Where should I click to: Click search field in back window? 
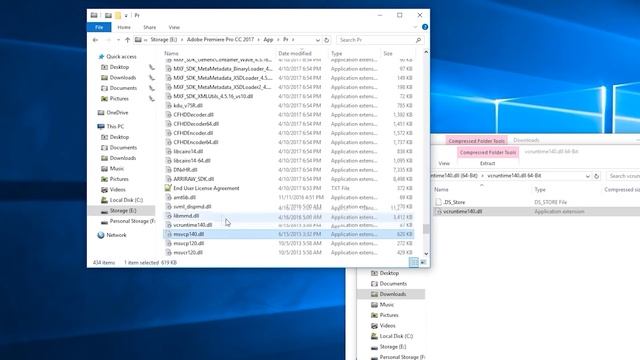coord(623,176)
